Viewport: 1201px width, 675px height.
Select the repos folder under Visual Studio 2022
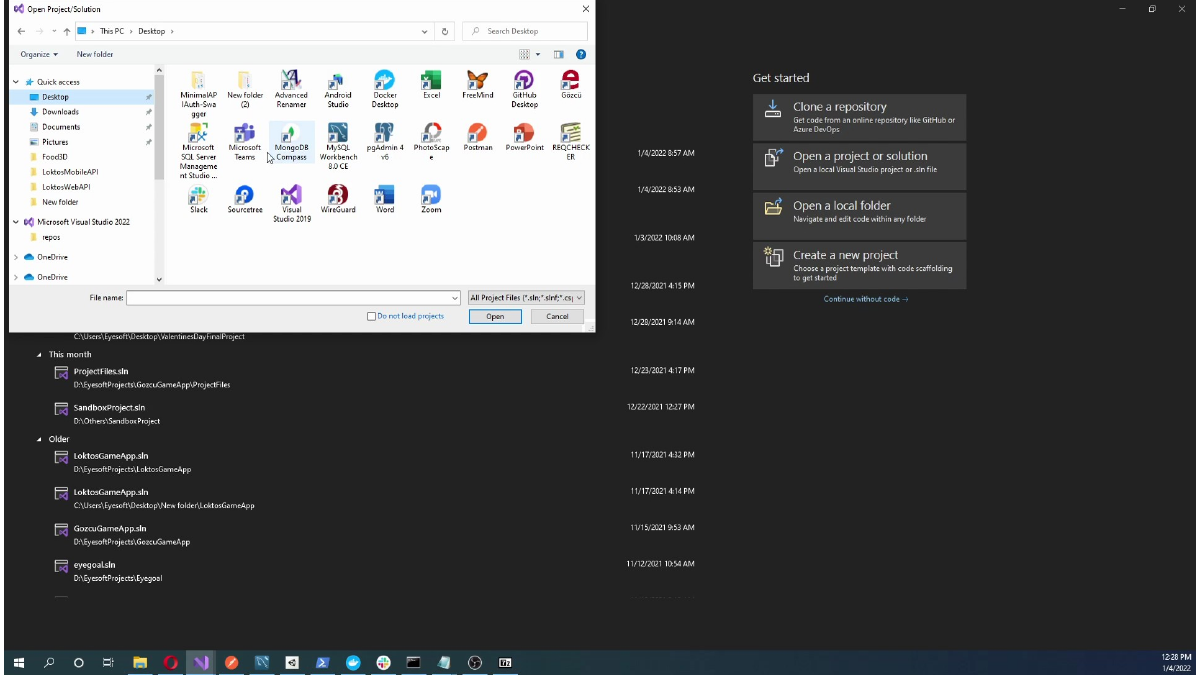51,237
